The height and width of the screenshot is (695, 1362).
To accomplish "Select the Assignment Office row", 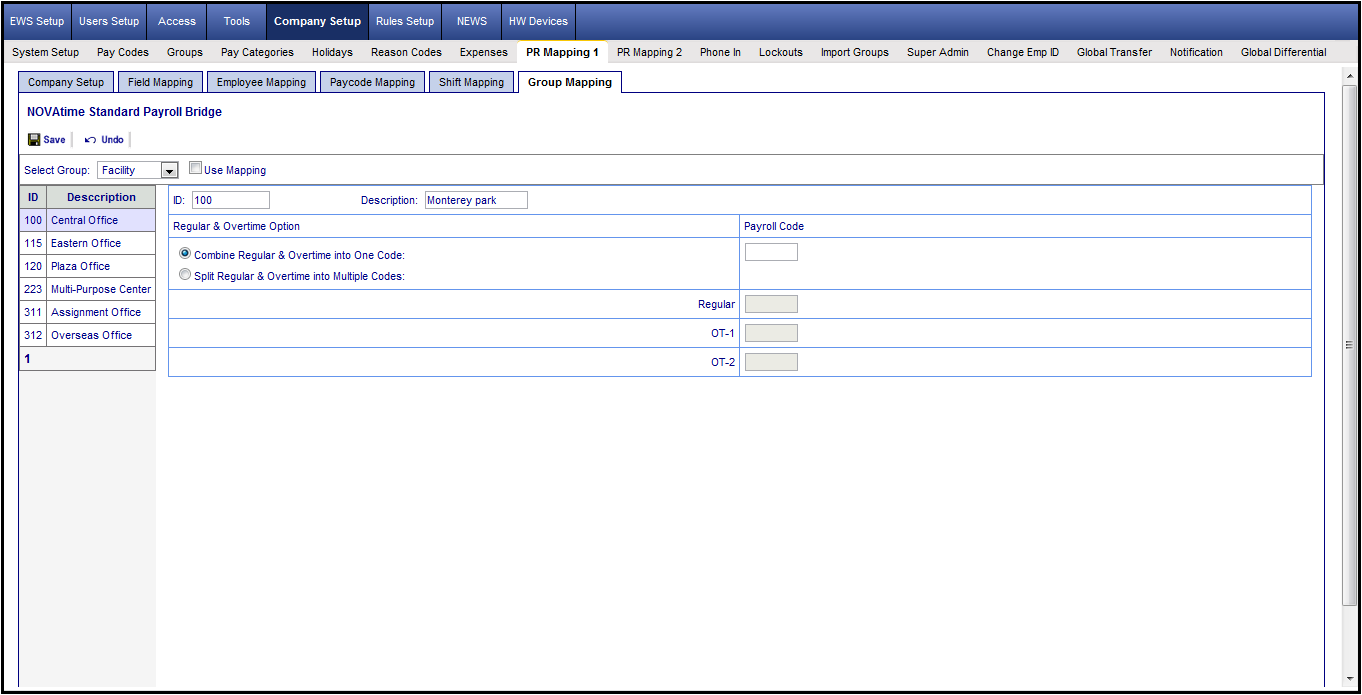I will pyautogui.click(x=88, y=312).
